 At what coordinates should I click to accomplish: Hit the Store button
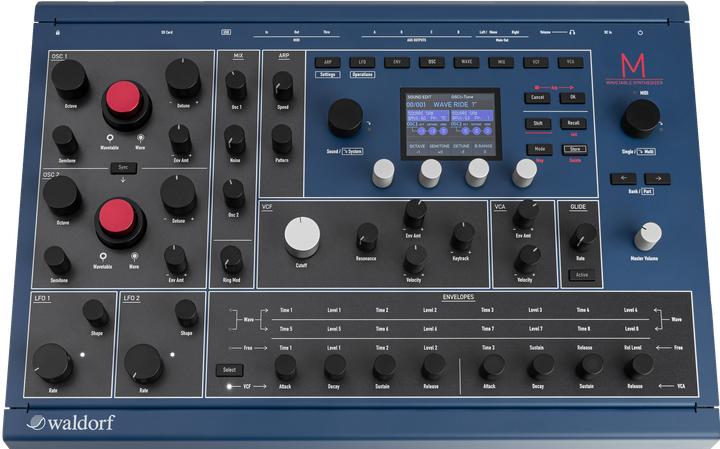[575, 150]
